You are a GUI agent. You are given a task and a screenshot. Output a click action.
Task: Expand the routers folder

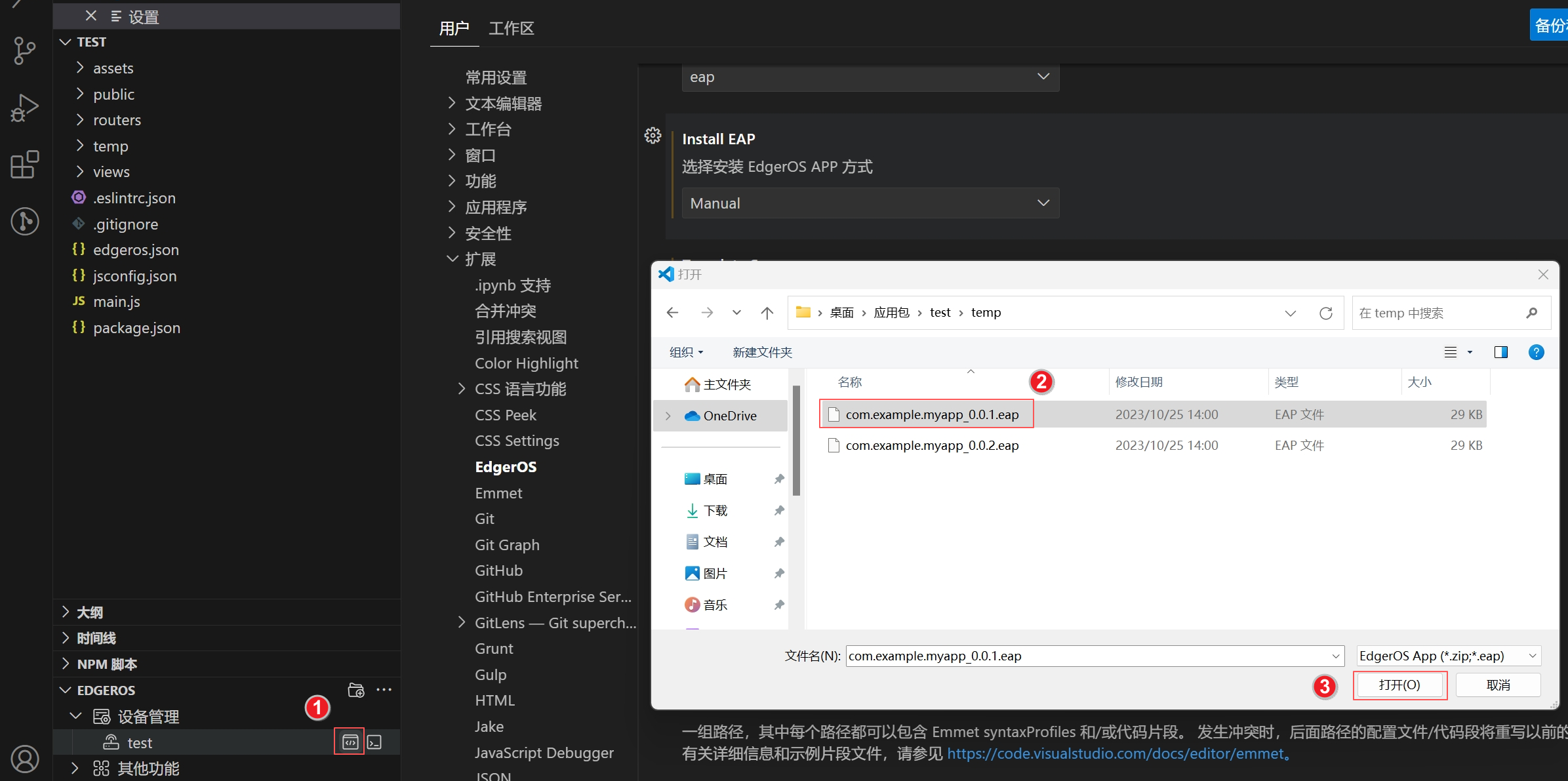click(117, 120)
